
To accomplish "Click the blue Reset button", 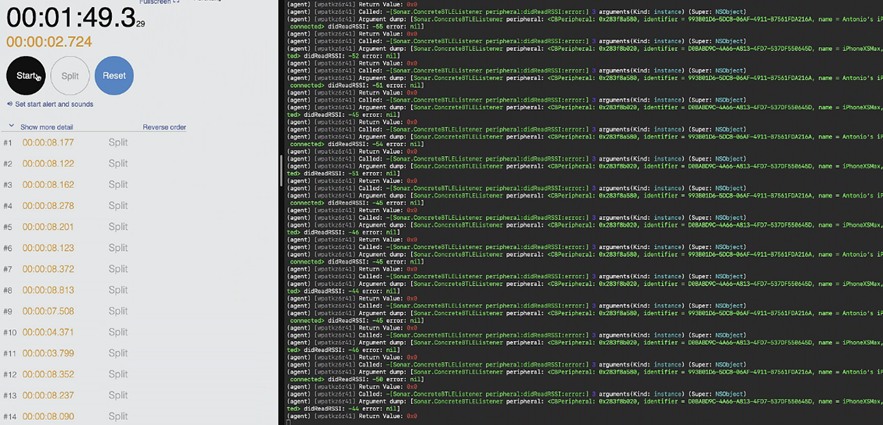I will pos(114,75).
